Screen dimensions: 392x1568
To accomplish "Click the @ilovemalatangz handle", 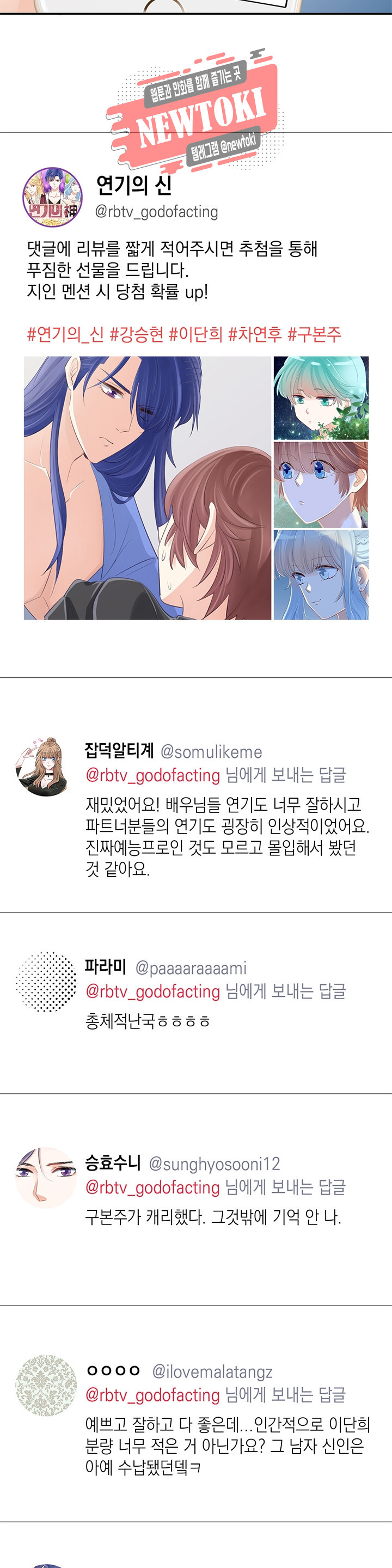I will pos(212,1371).
